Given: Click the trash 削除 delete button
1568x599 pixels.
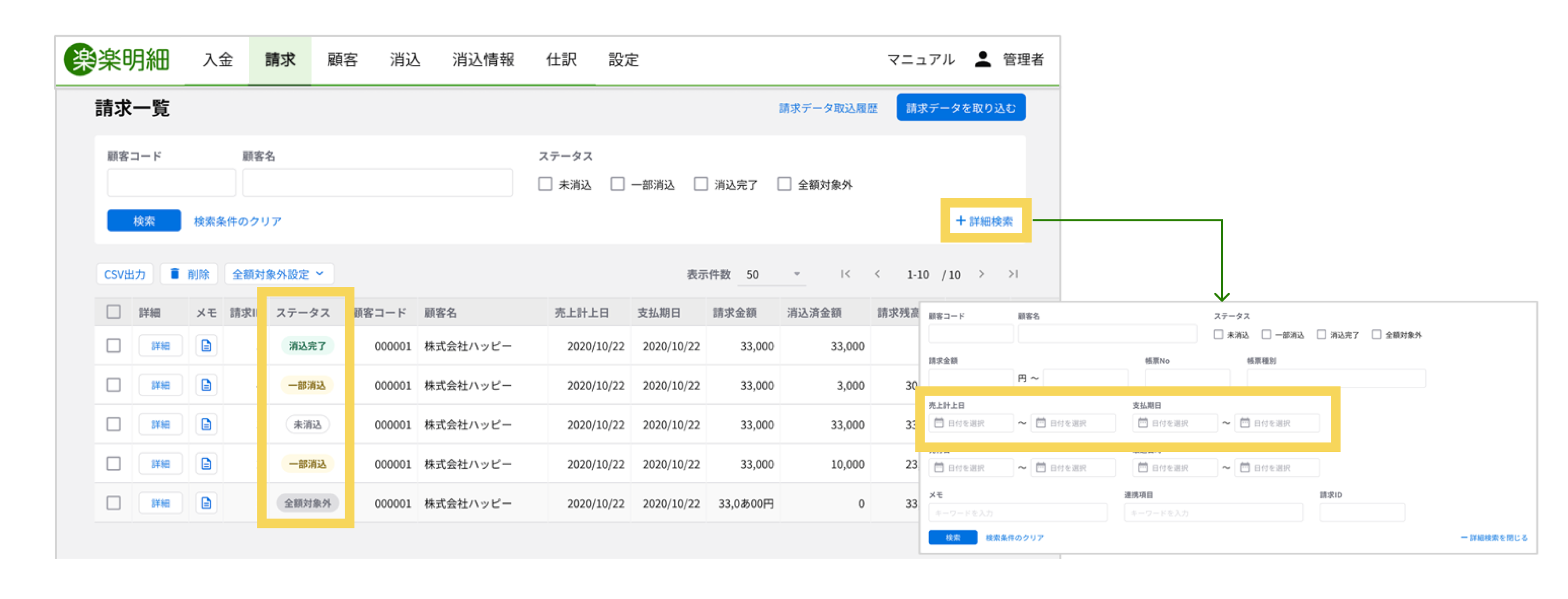Looking at the screenshot, I should click(x=189, y=274).
